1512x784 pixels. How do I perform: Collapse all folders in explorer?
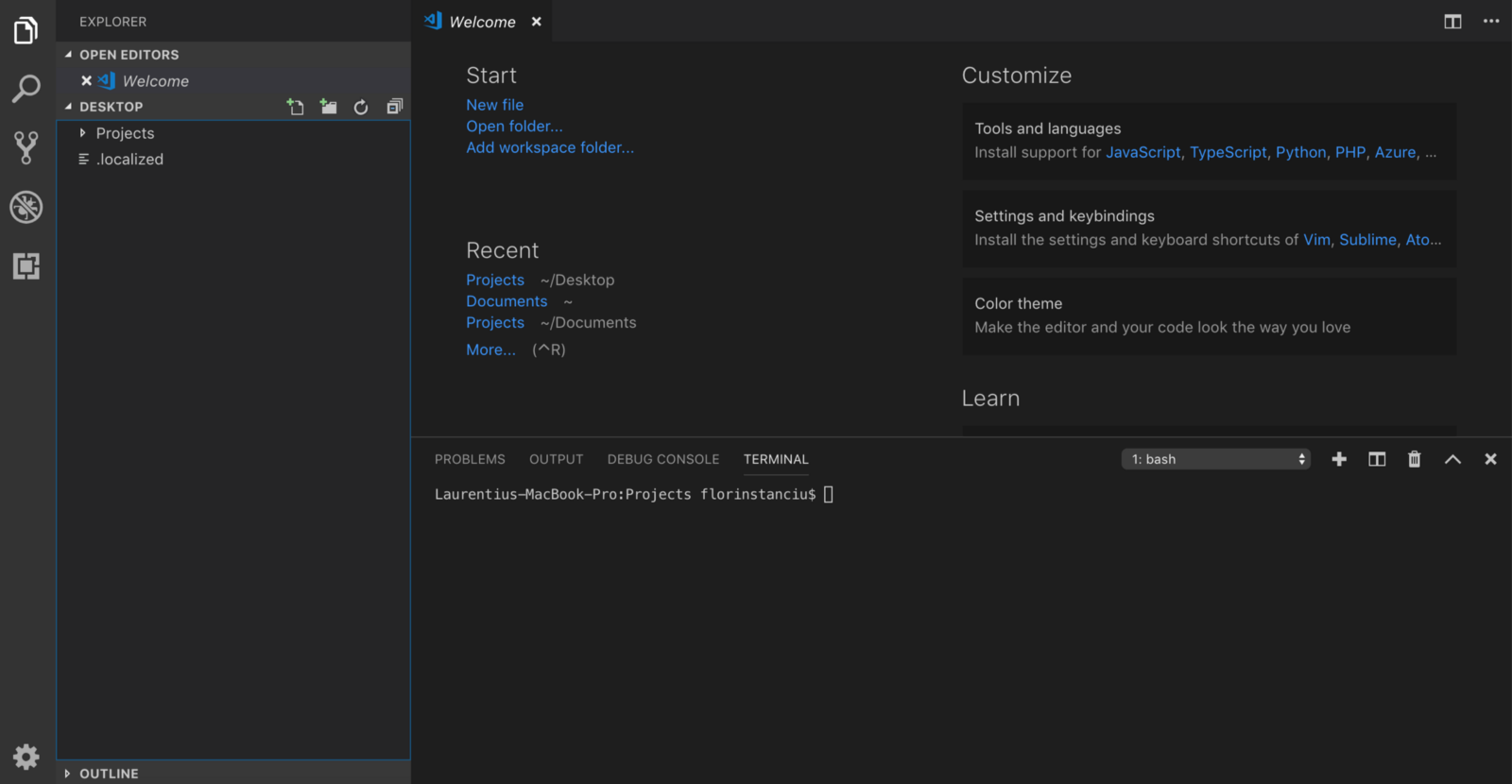[394, 107]
